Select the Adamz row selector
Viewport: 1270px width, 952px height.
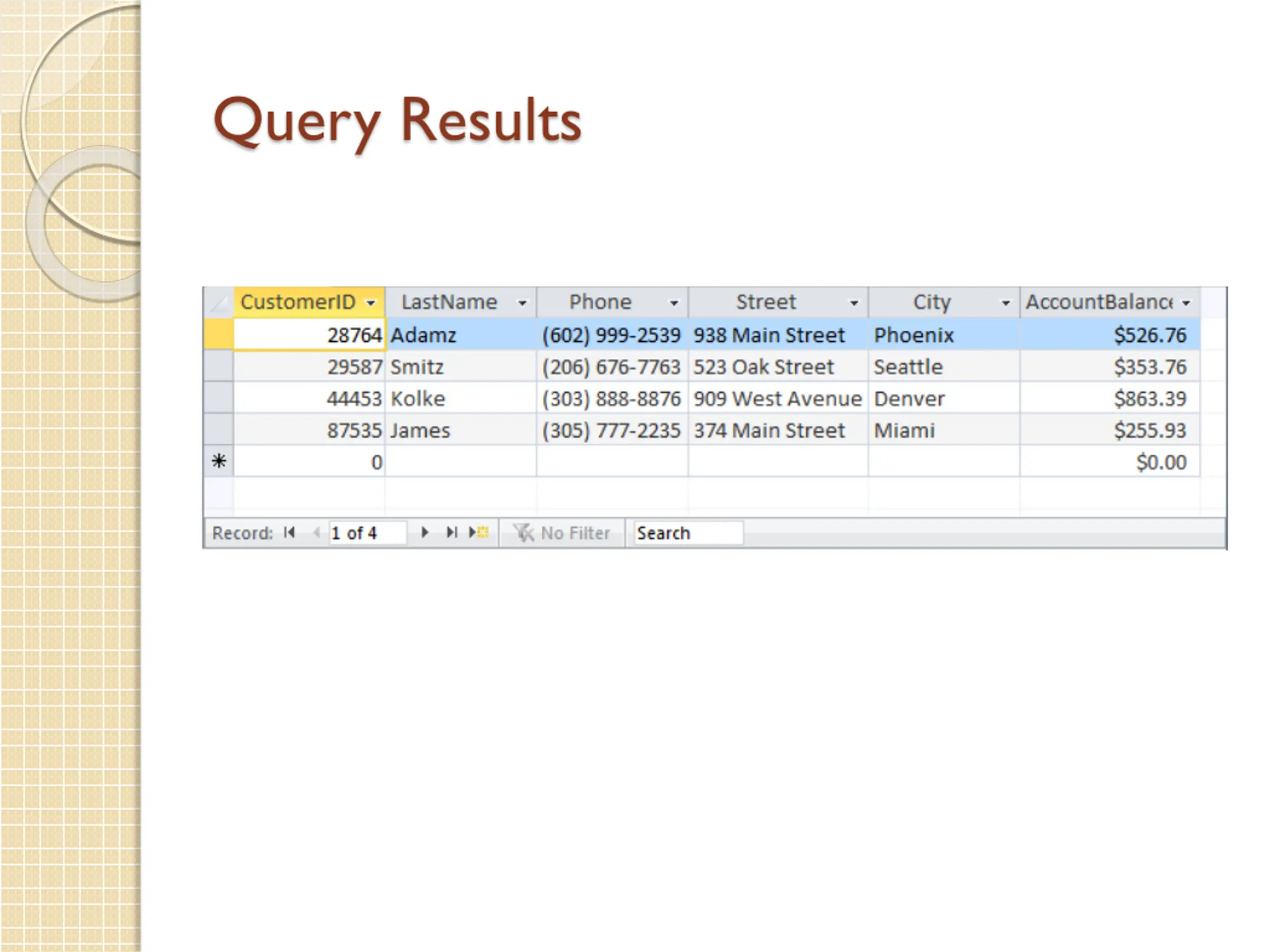click(x=219, y=335)
